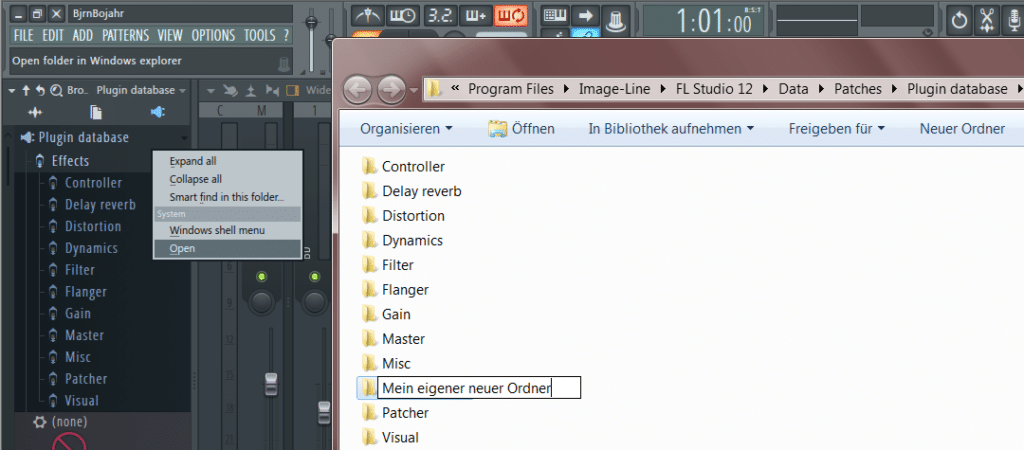
Task: Choose Smart find in this folder
Action: tap(227, 197)
